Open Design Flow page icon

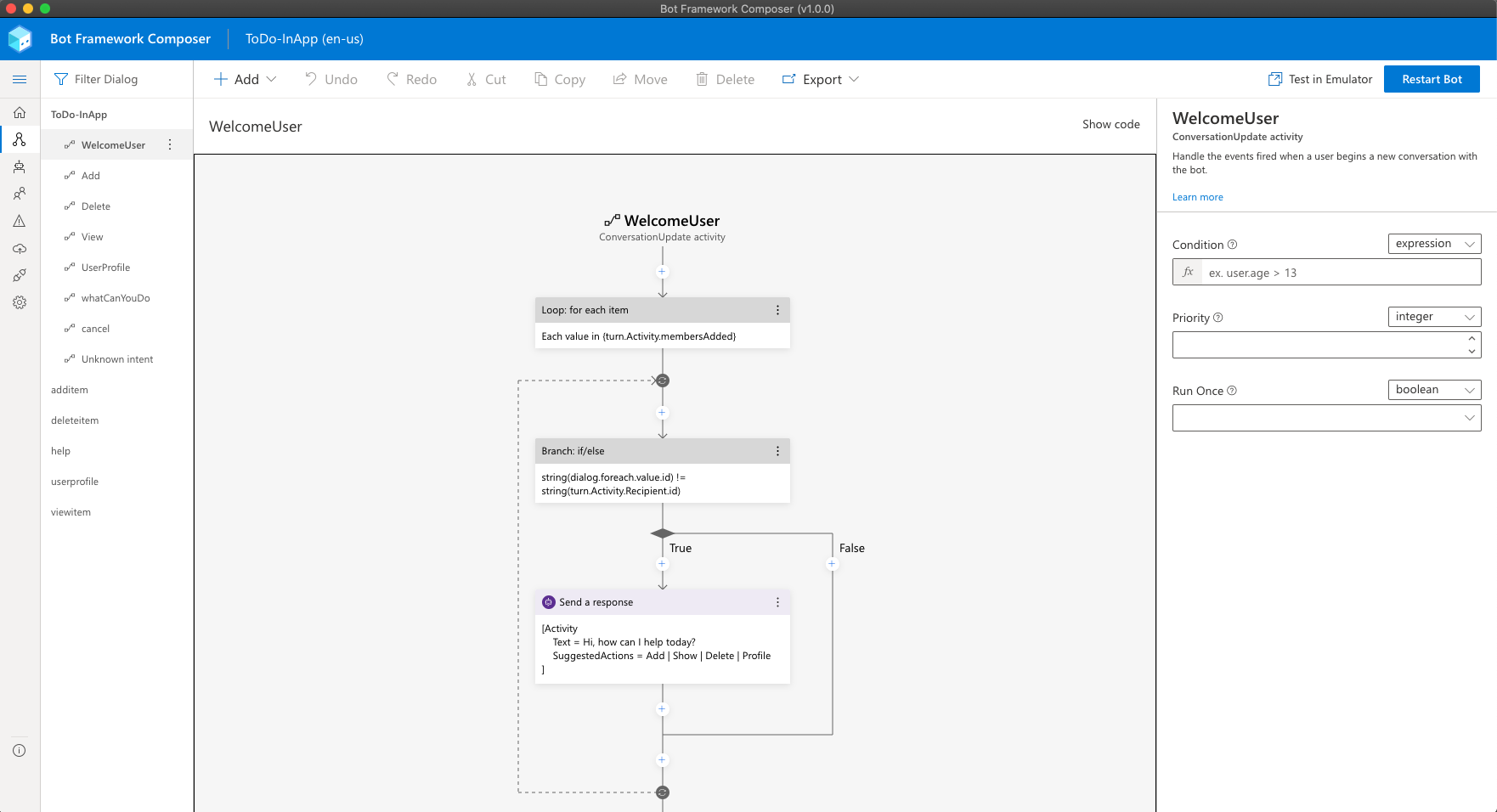click(20, 139)
